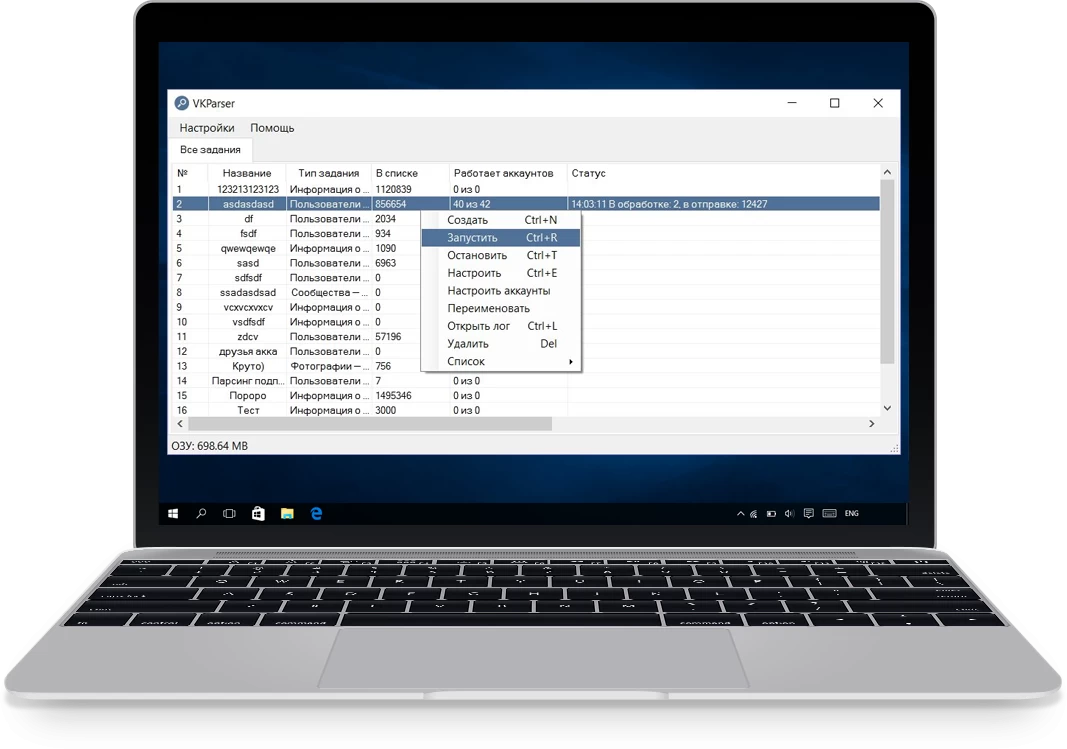1067x749 pixels.
Task: Click the horizontal scrollbar left arrow
Action: [180, 424]
